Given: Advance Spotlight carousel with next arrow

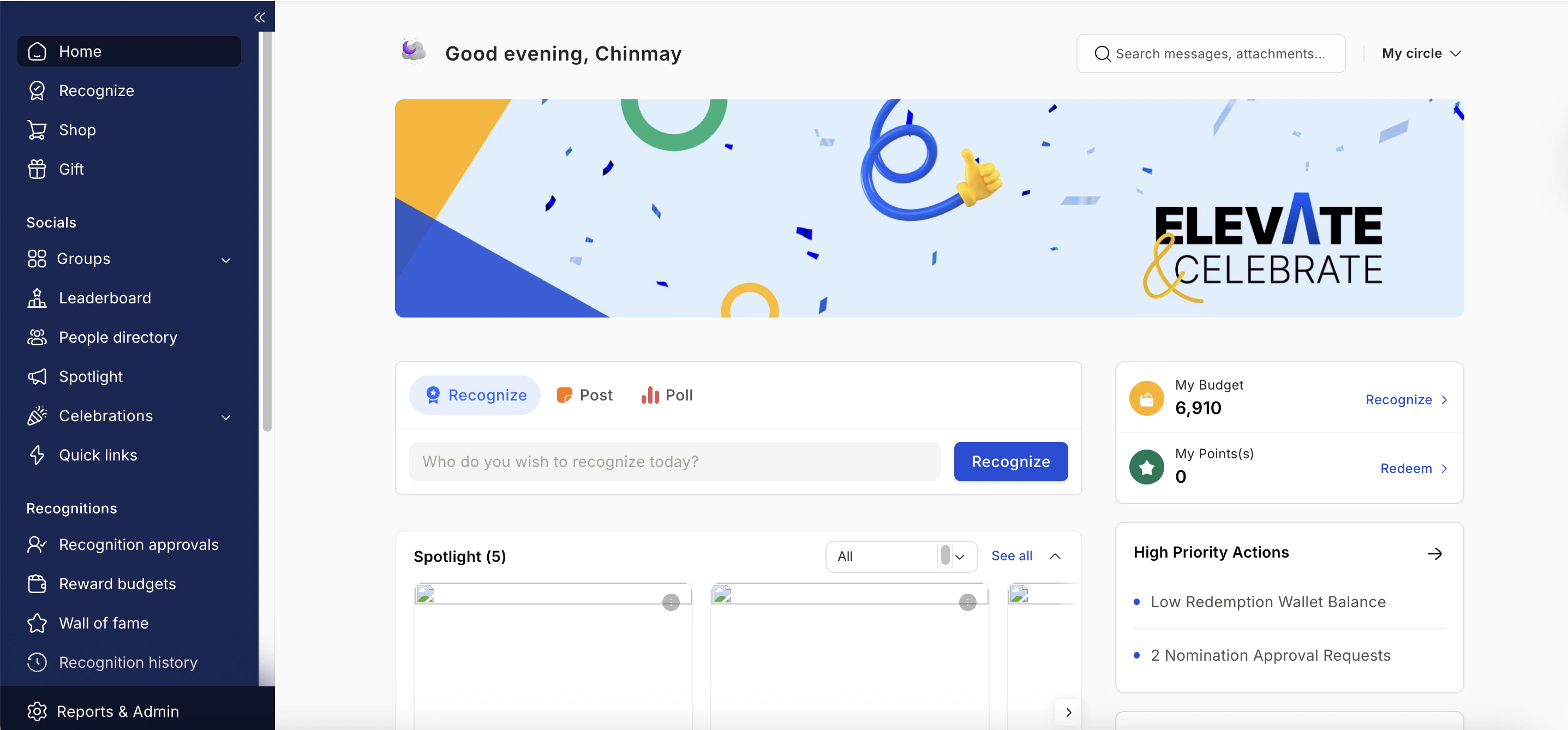Looking at the screenshot, I should 1068,713.
